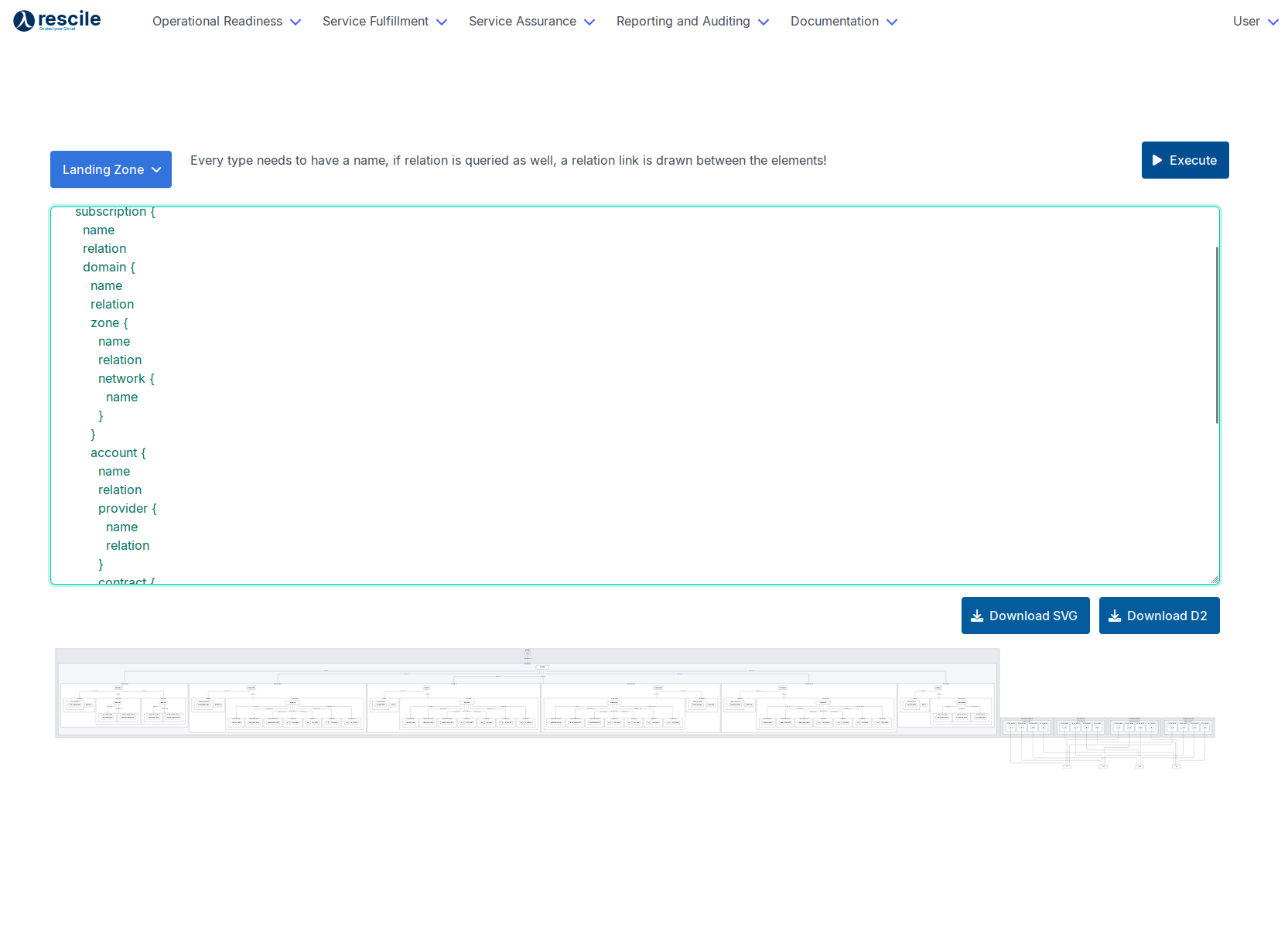Click the resize handle of query editor
The image size is (1288, 928).
point(1215,579)
